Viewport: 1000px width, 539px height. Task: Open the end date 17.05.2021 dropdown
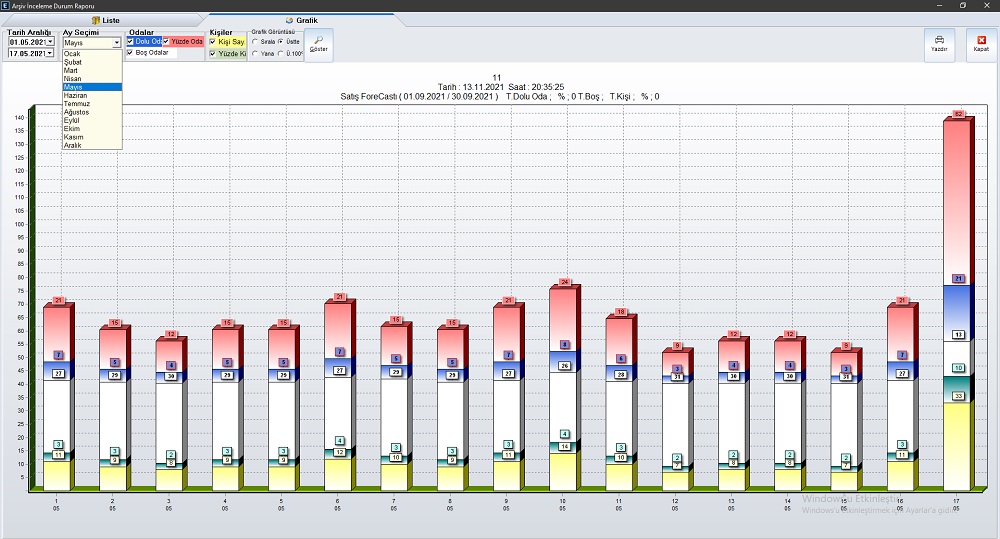pos(50,54)
